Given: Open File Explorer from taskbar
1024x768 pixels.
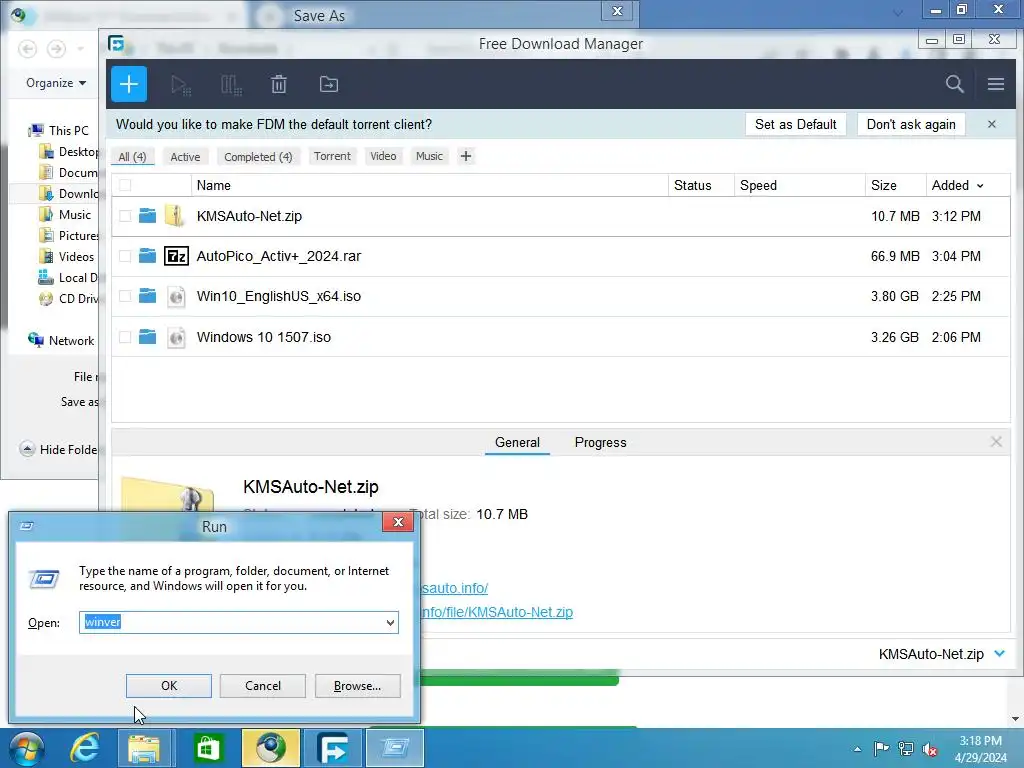Looking at the screenshot, I should [144, 748].
